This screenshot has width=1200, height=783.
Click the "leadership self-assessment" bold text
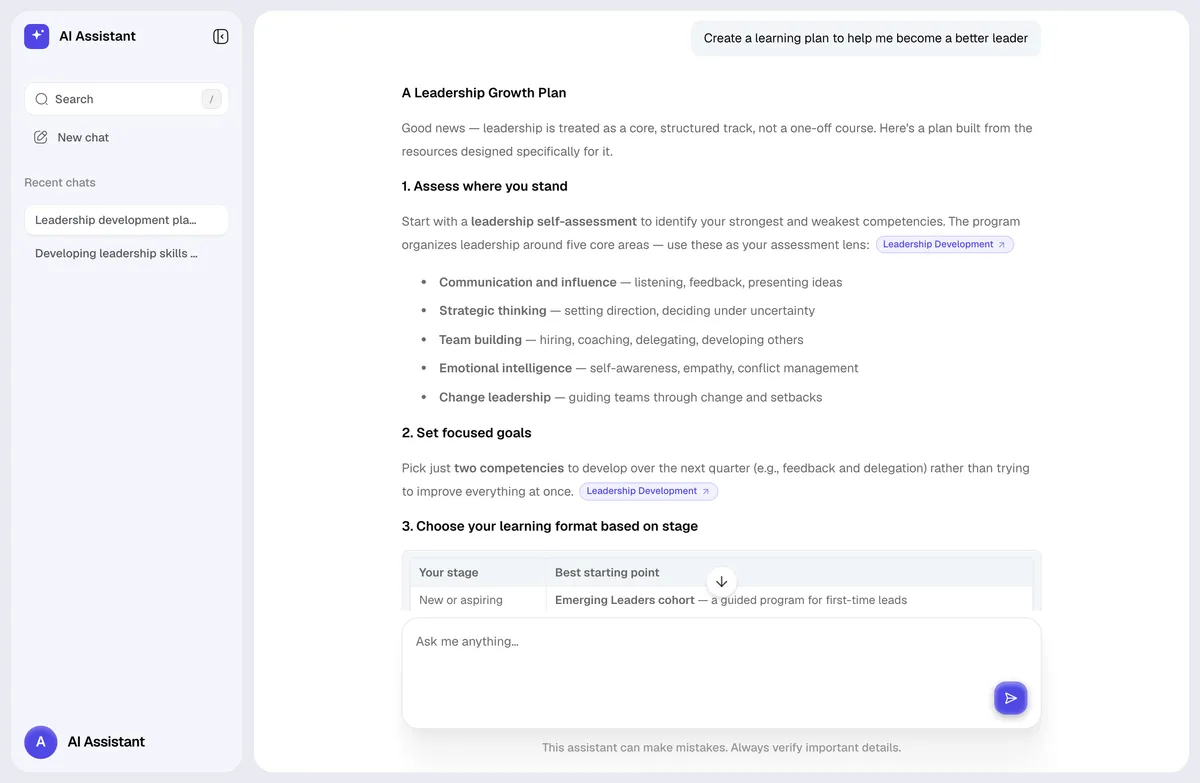[x=554, y=222]
